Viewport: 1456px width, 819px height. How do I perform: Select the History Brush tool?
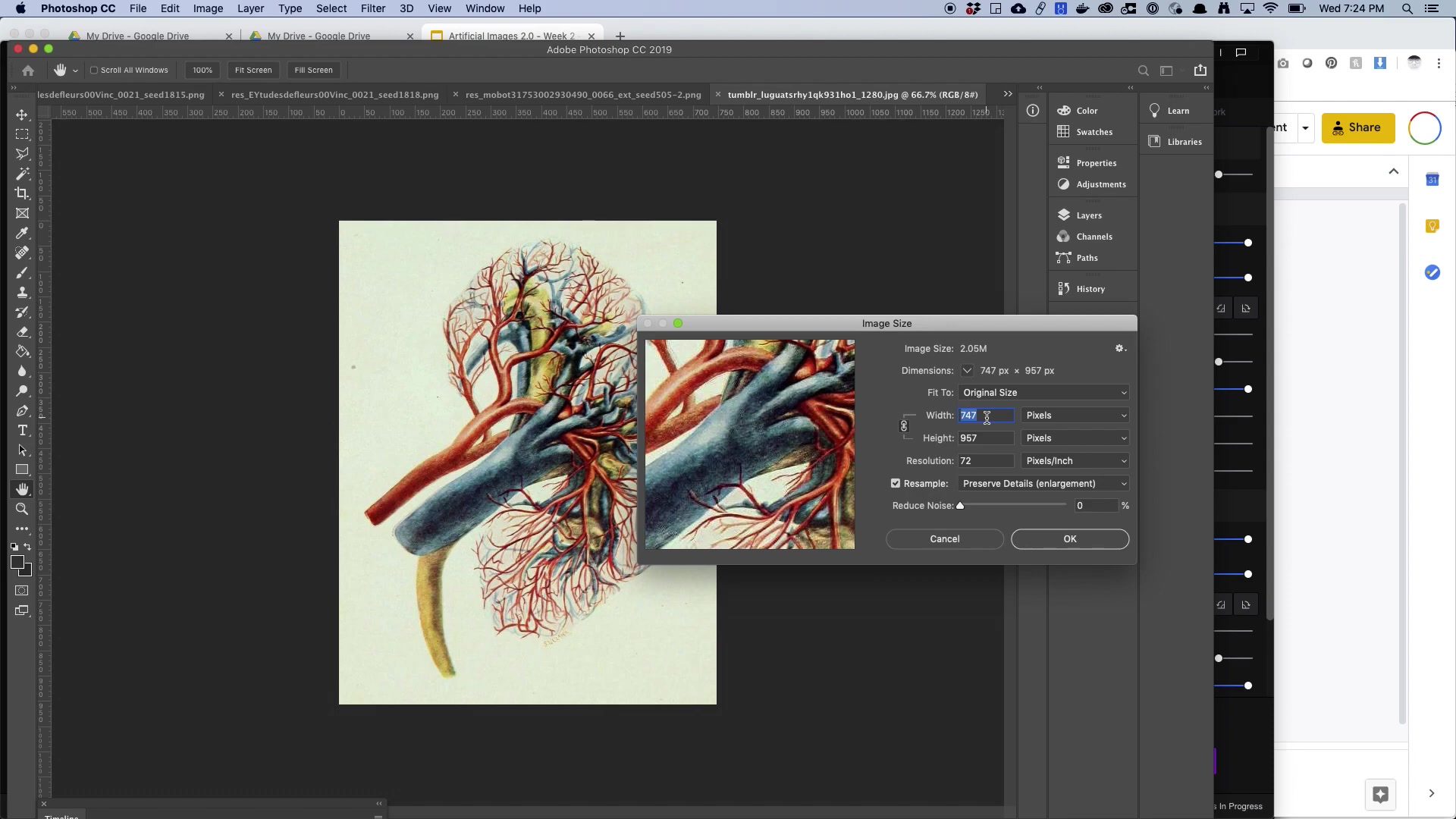click(22, 312)
